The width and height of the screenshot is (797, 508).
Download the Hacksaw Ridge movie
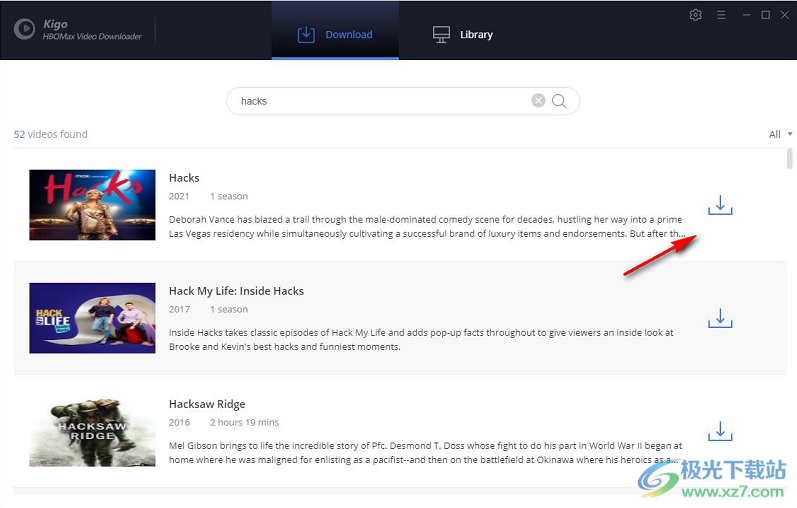click(720, 431)
